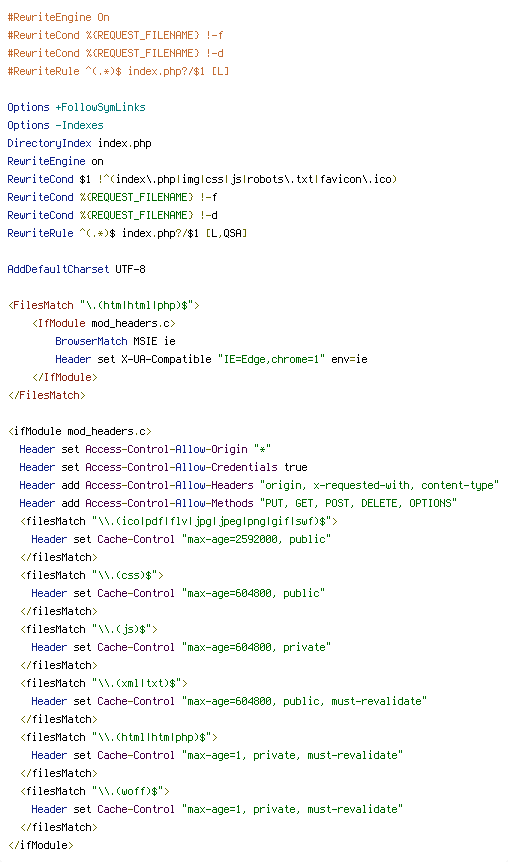Viewport: 508px width, 862px height.
Task: Click 'RewriteEngine on' directive
Action: click(x=56, y=162)
